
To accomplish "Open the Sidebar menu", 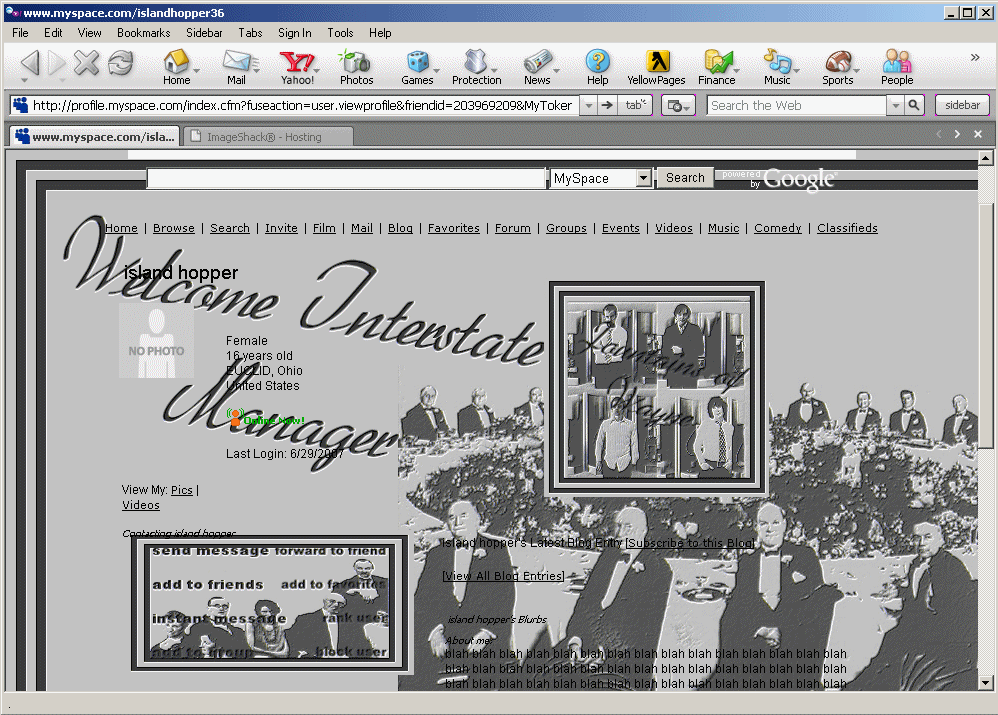I will [x=204, y=33].
